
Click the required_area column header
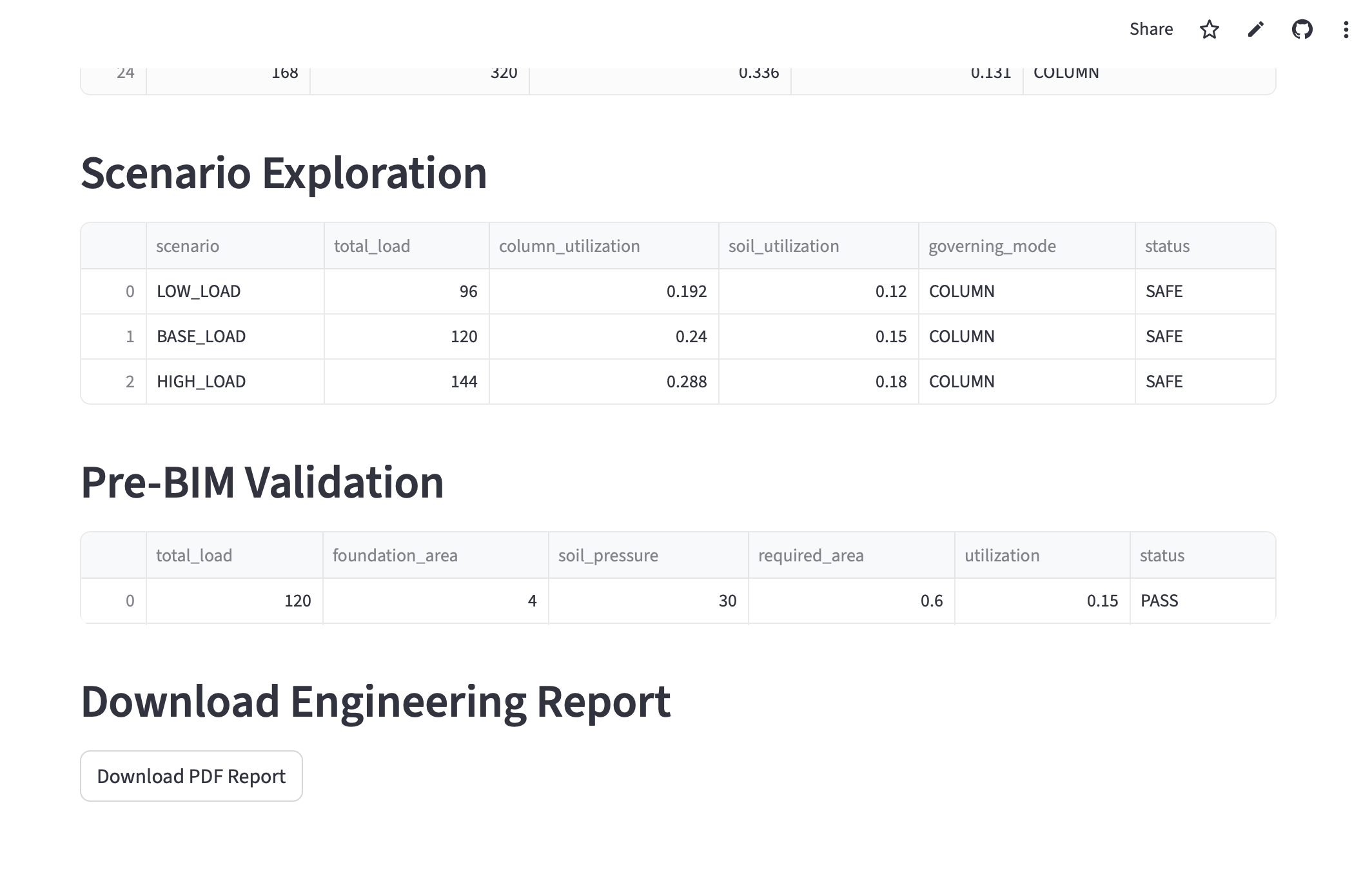(851, 556)
